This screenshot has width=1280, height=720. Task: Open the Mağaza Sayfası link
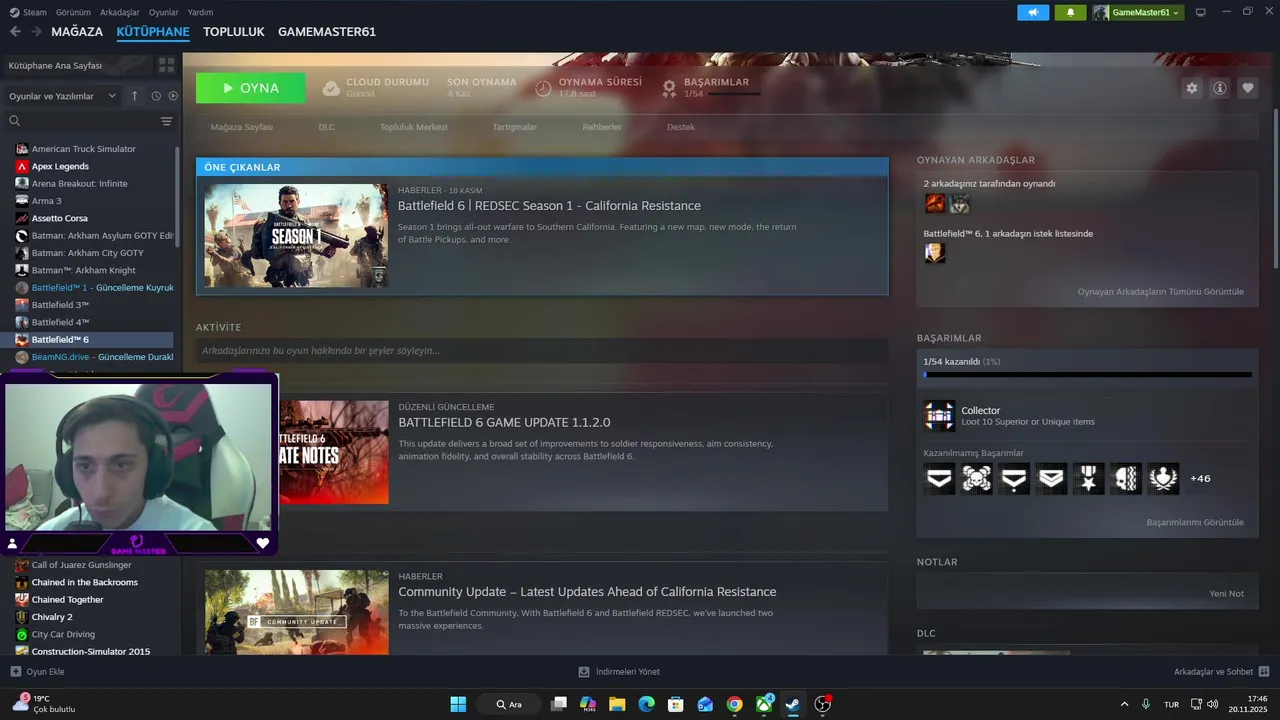(241, 127)
